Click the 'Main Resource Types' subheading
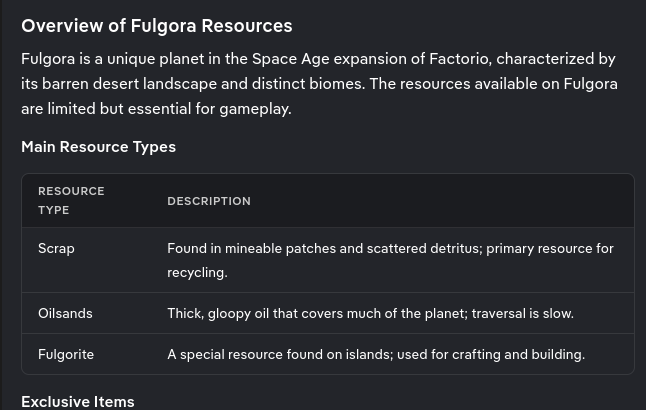This screenshot has width=646, height=410. click(98, 147)
